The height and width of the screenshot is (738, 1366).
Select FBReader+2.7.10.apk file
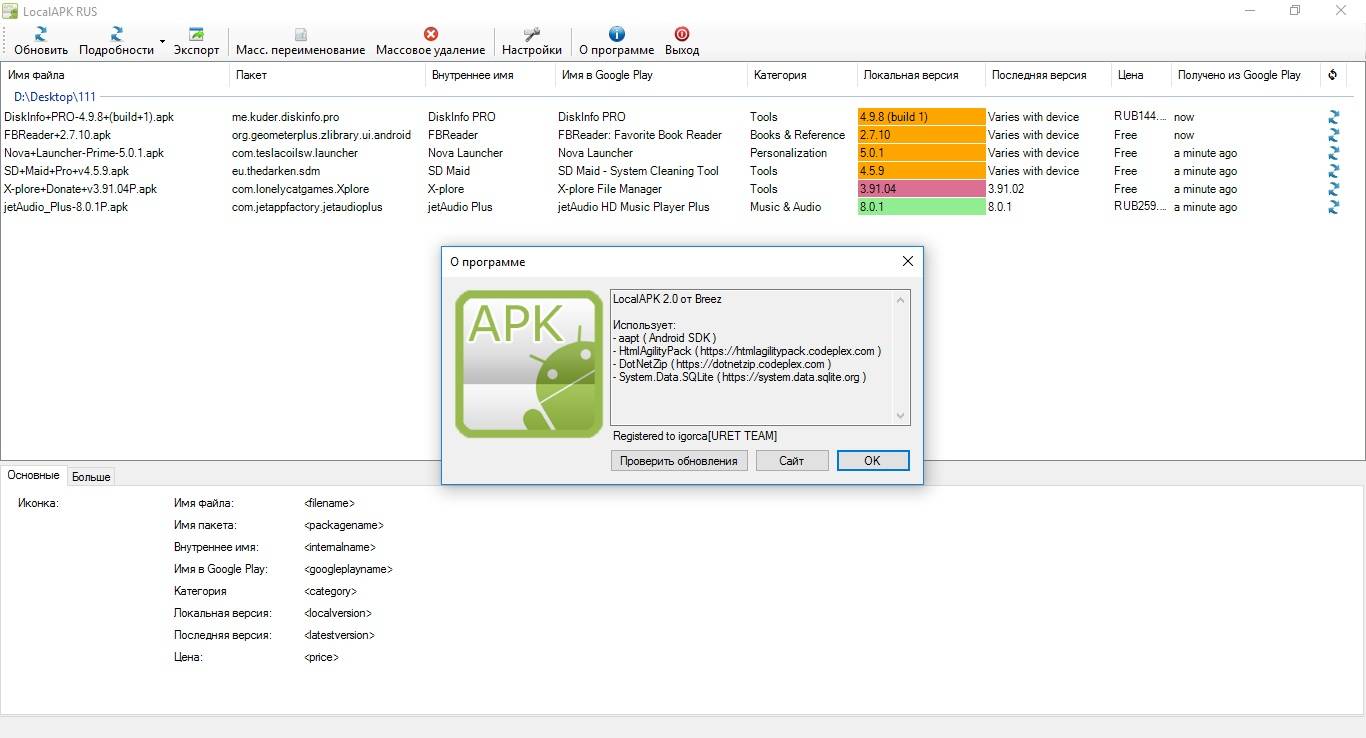point(58,135)
